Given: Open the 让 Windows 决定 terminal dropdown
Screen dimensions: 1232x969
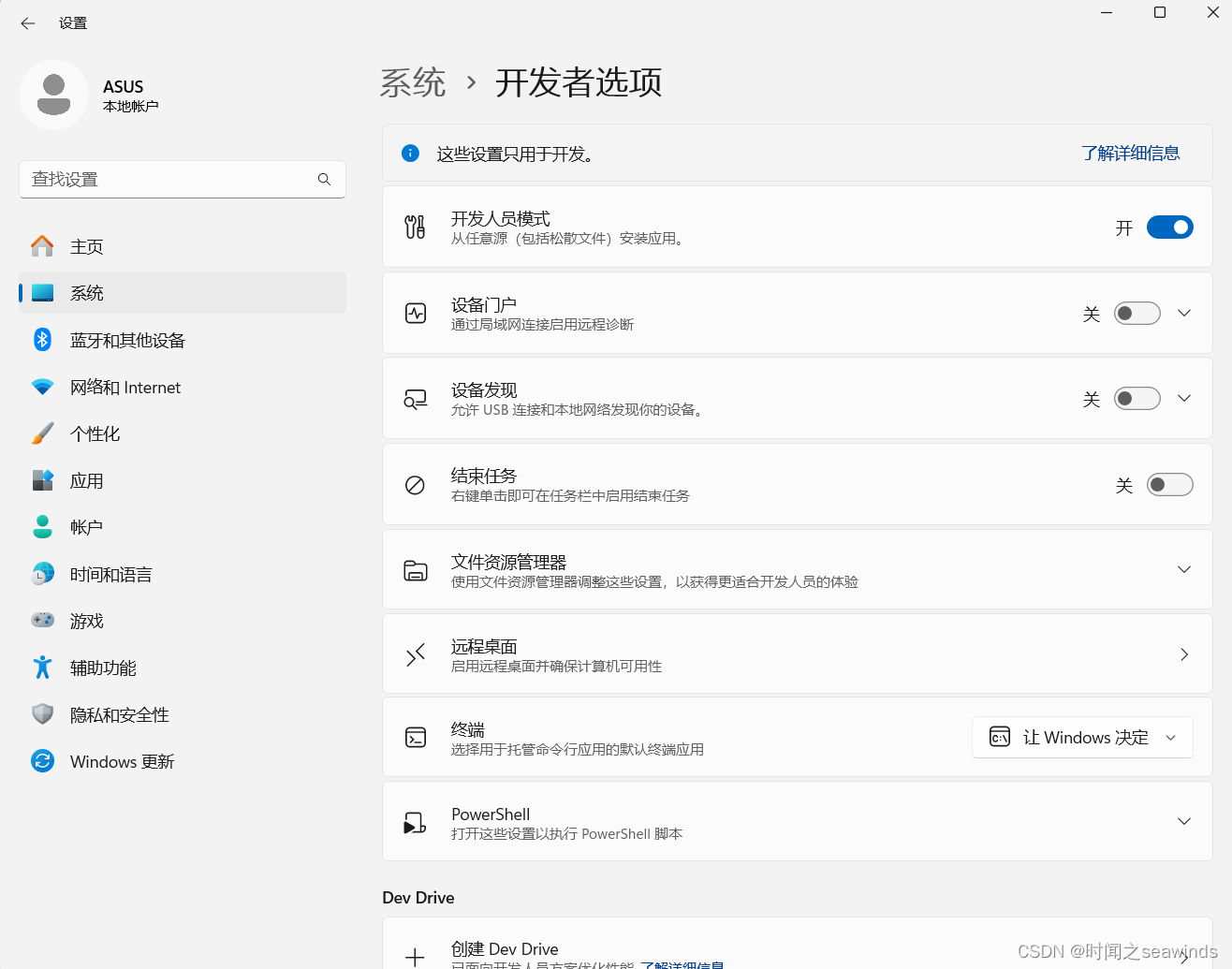Looking at the screenshot, I should coord(1081,737).
